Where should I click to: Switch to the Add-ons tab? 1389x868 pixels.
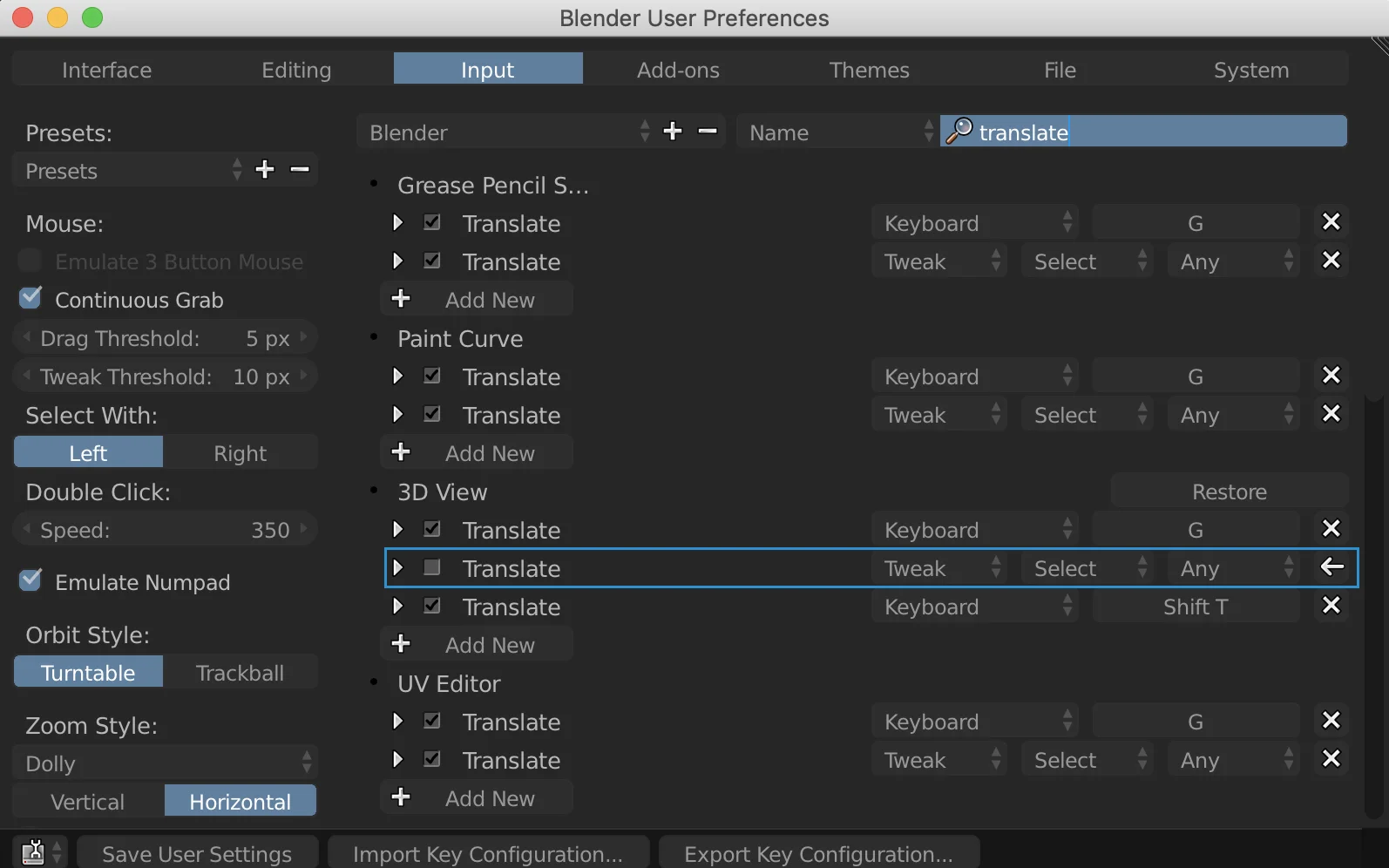pyautogui.click(x=678, y=69)
